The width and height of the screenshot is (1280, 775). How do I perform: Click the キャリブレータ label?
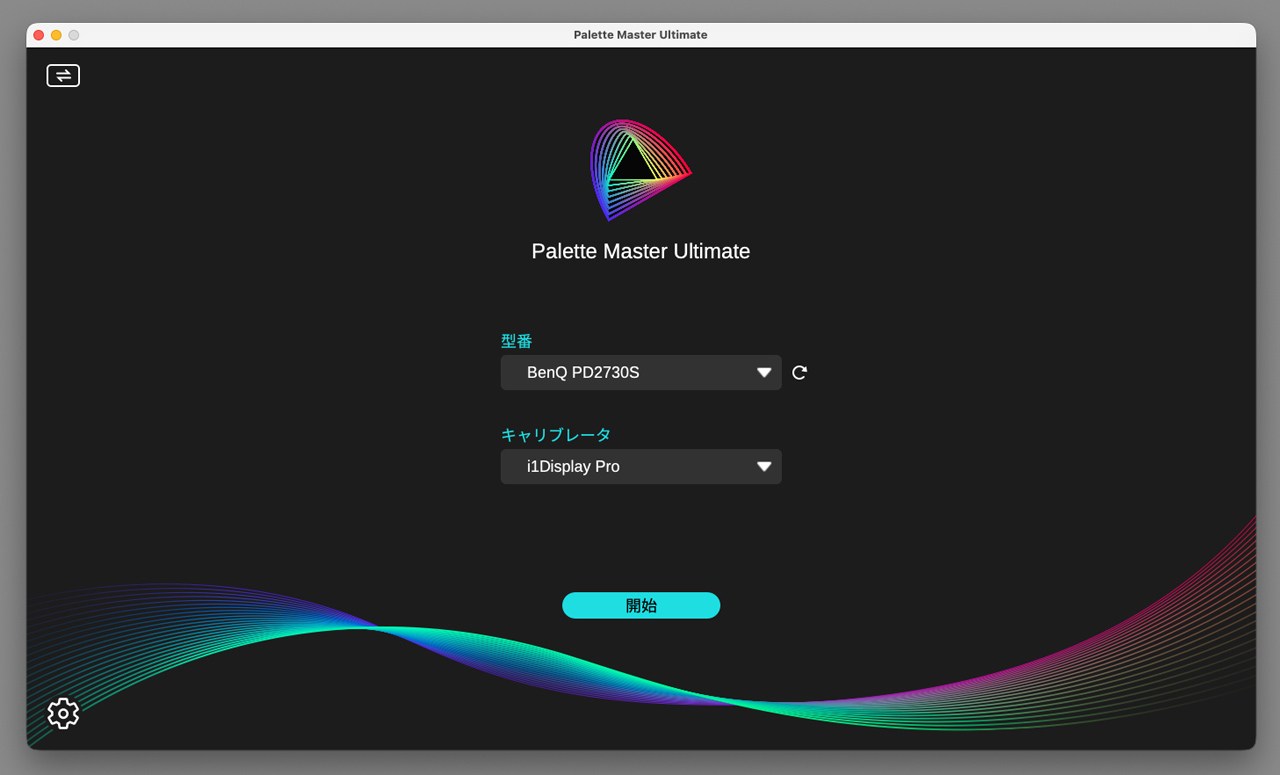coord(555,435)
